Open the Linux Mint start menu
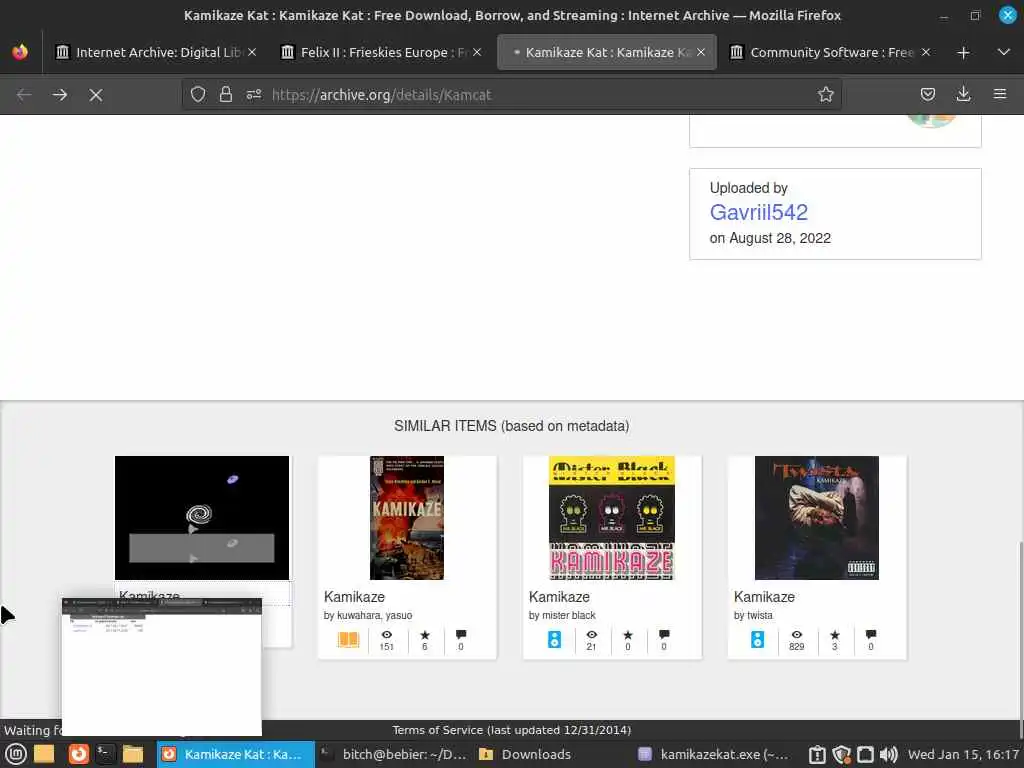This screenshot has height=768, width=1024. point(16,754)
